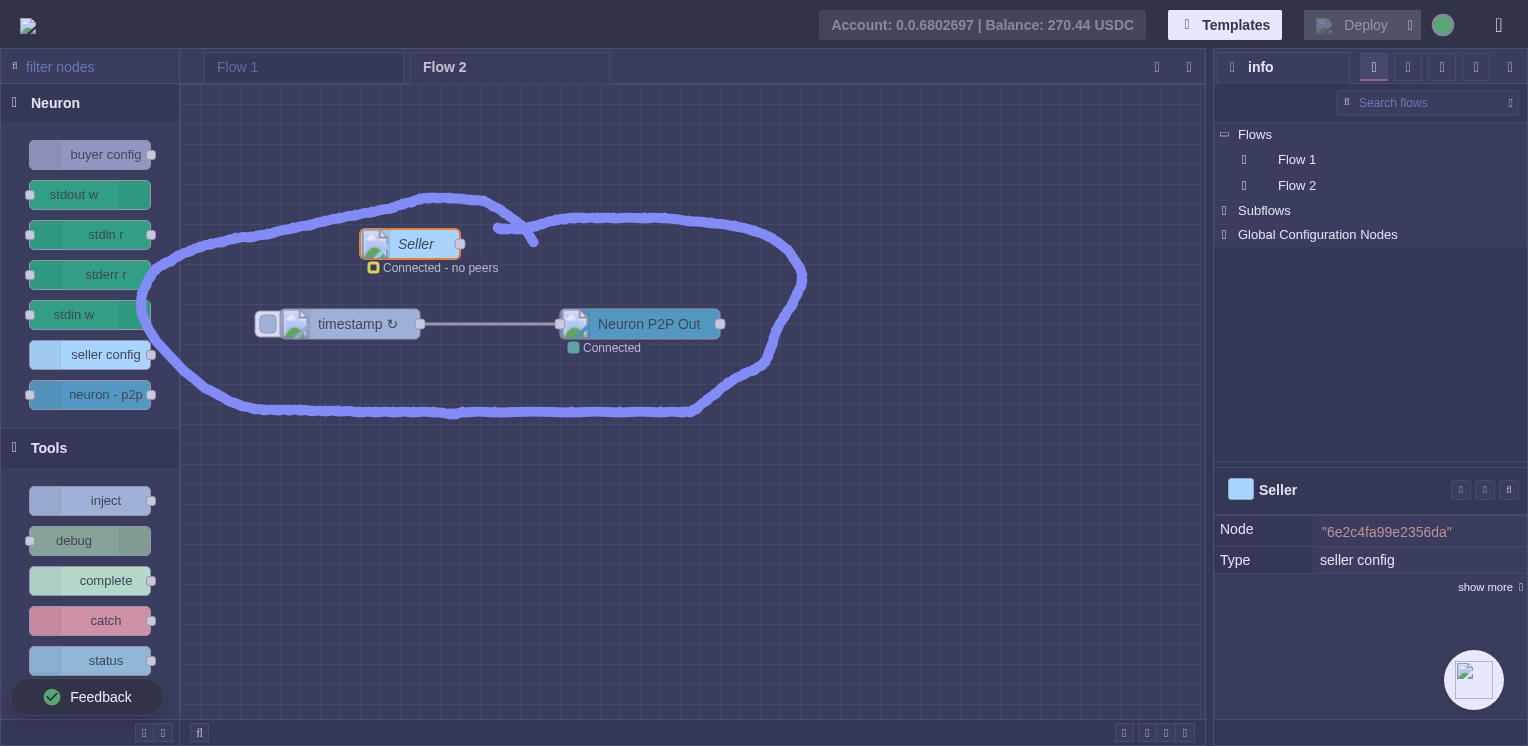This screenshot has height=746, width=1528.
Task: Open the Deploy options dropdown arrow
Action: click(x=1410, y=25)
